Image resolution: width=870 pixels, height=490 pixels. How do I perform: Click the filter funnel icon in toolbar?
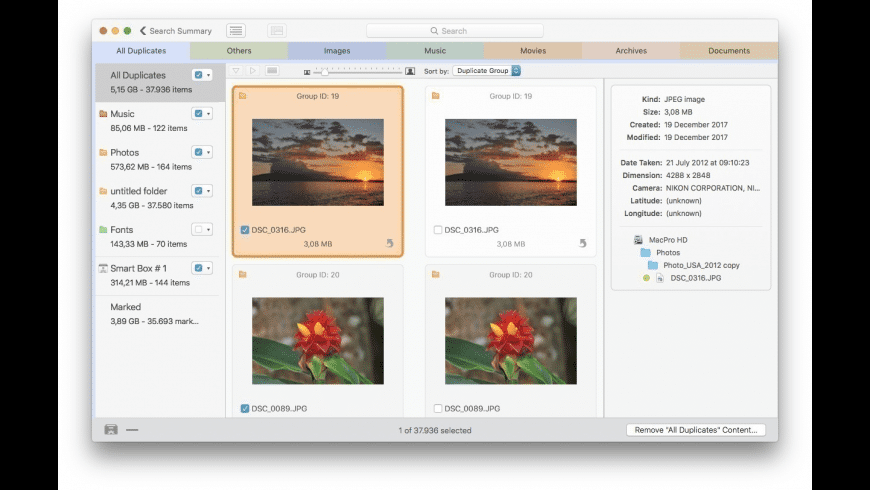(236, 71)
